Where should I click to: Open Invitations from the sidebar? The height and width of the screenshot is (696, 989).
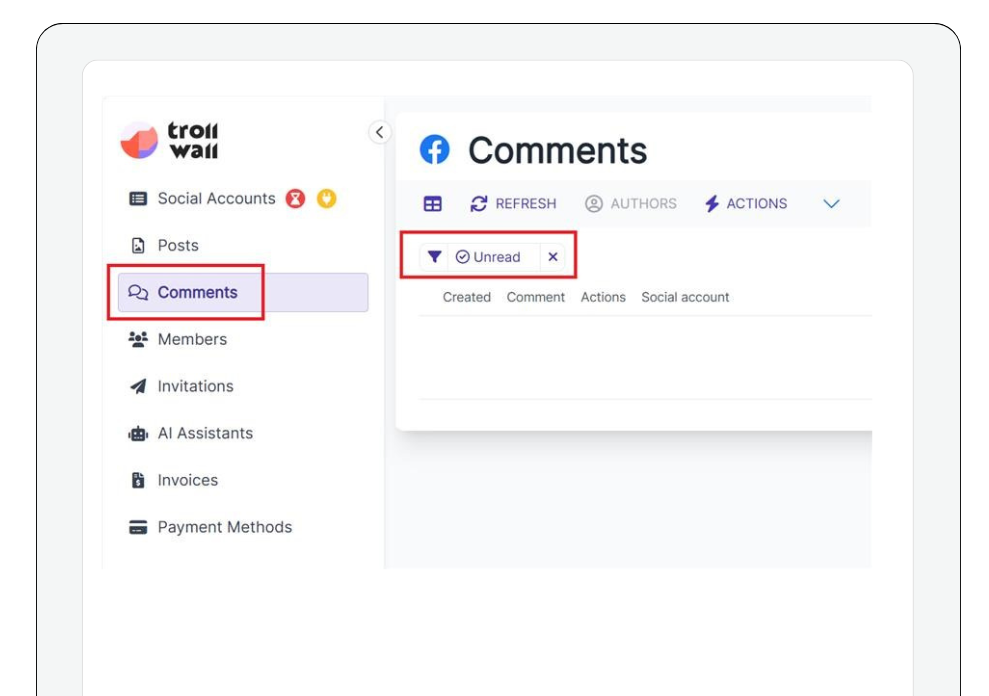[195, 386]
